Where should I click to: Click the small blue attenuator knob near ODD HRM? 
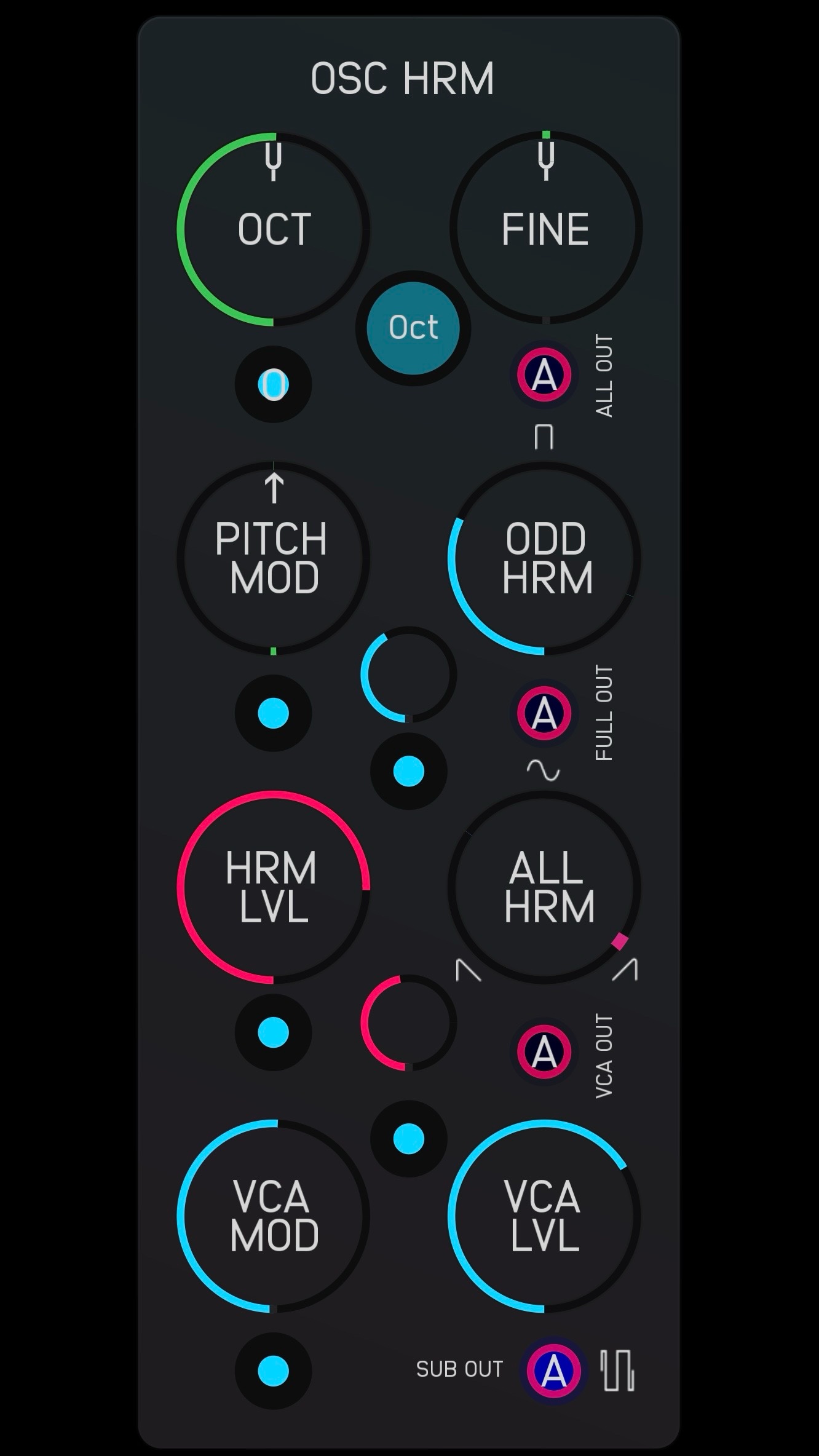click(x=408, y=674)
